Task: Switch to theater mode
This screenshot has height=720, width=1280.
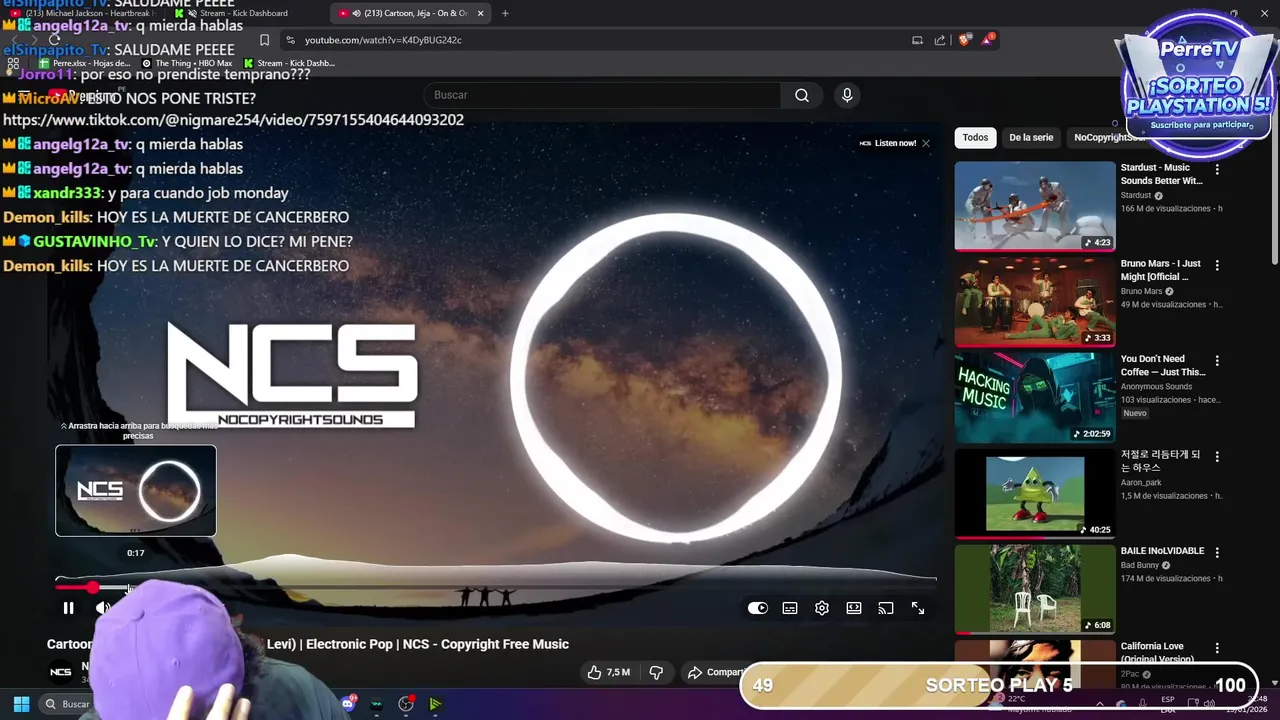Action: click(854, 608)
